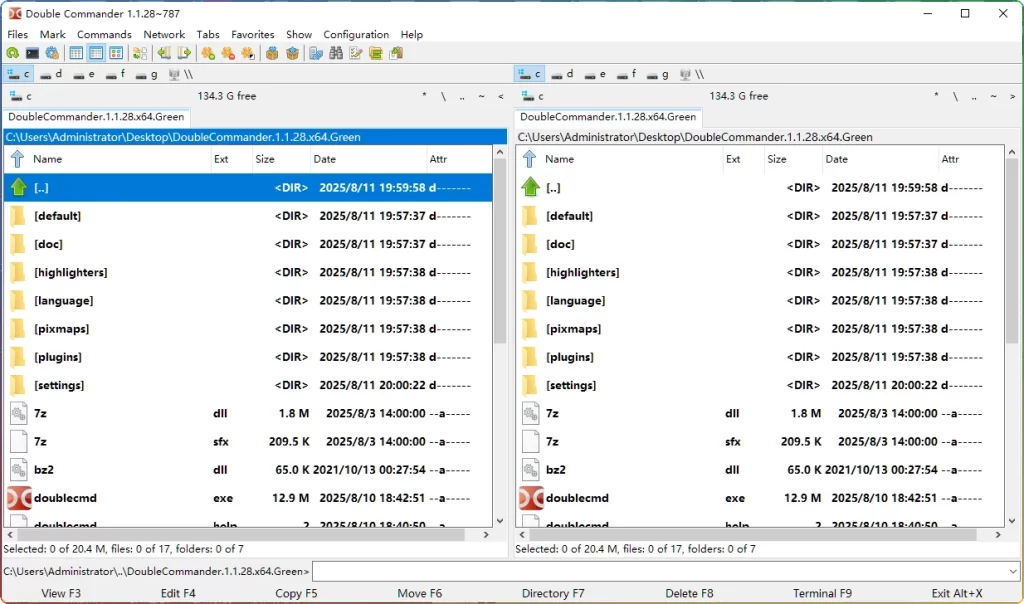
Task: Click the right panel's horizontal scrollbar thumb
Action: [x=753, y=535]
